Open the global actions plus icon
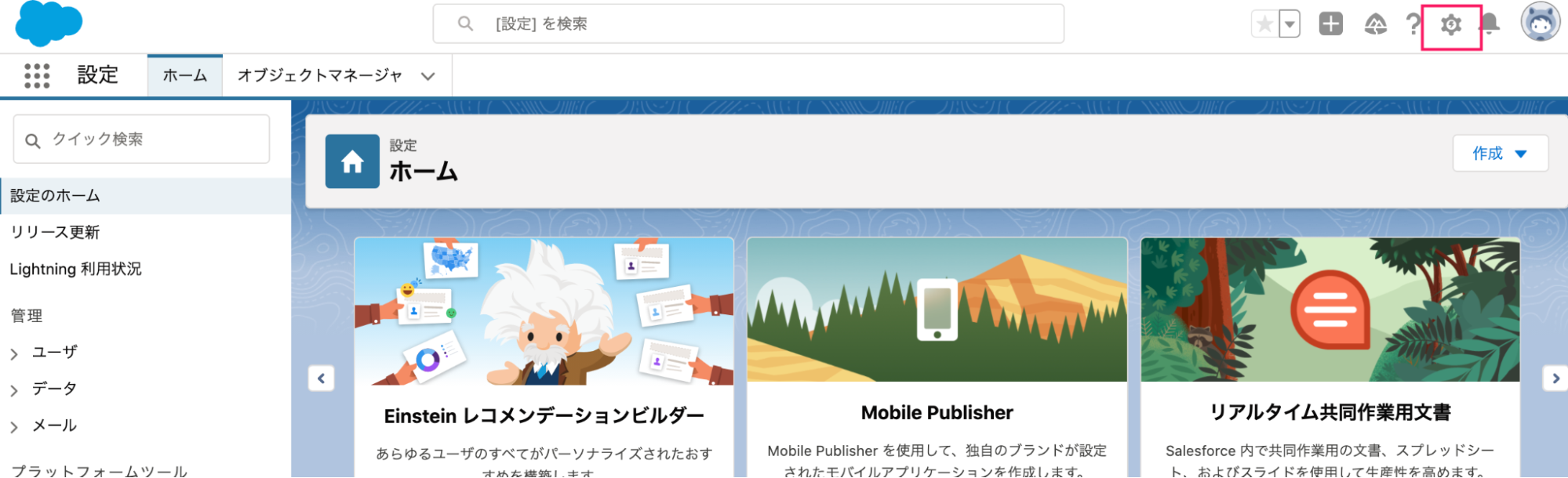 coord(1331,24)
